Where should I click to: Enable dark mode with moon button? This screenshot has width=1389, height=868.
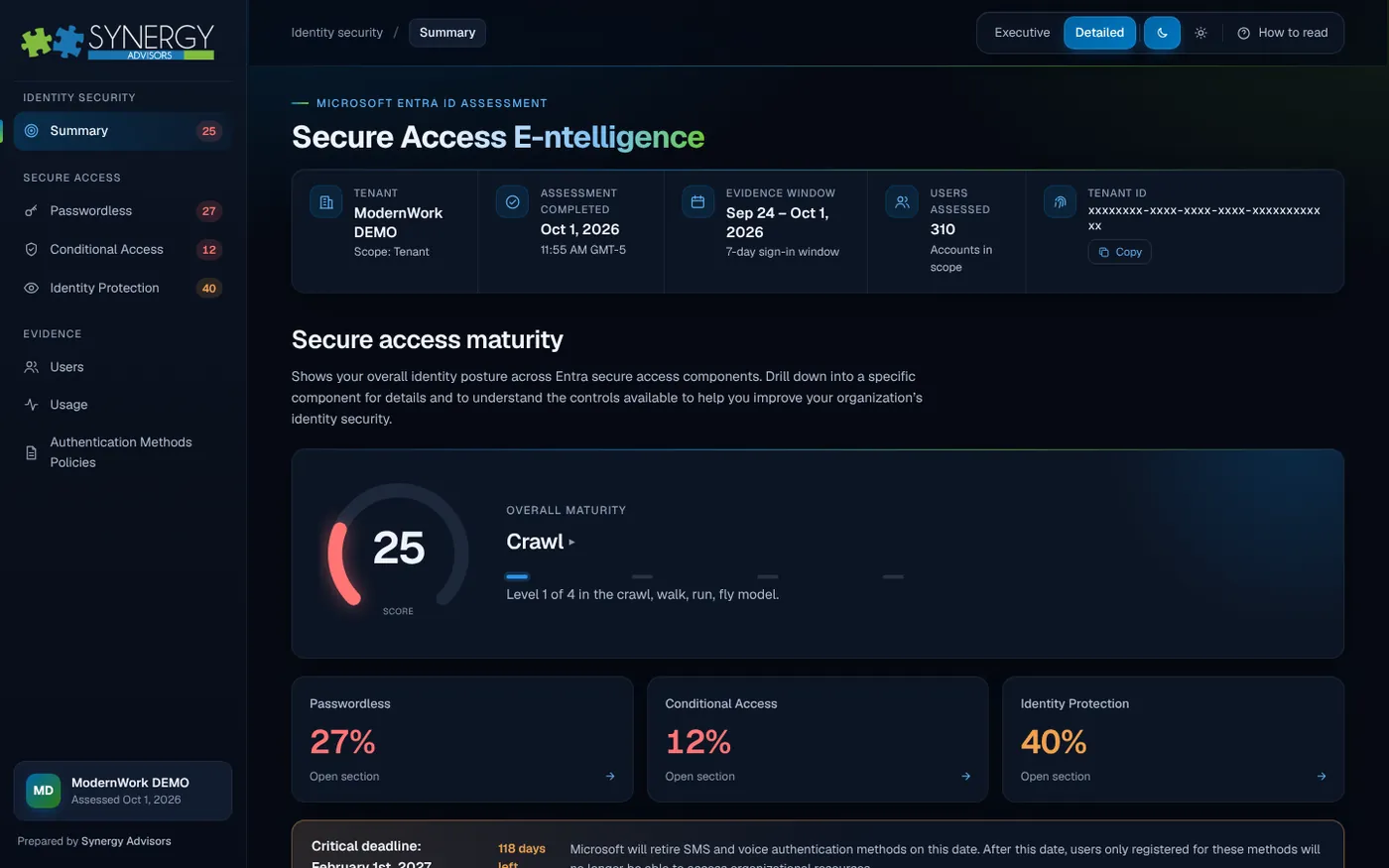(1162, 33)
